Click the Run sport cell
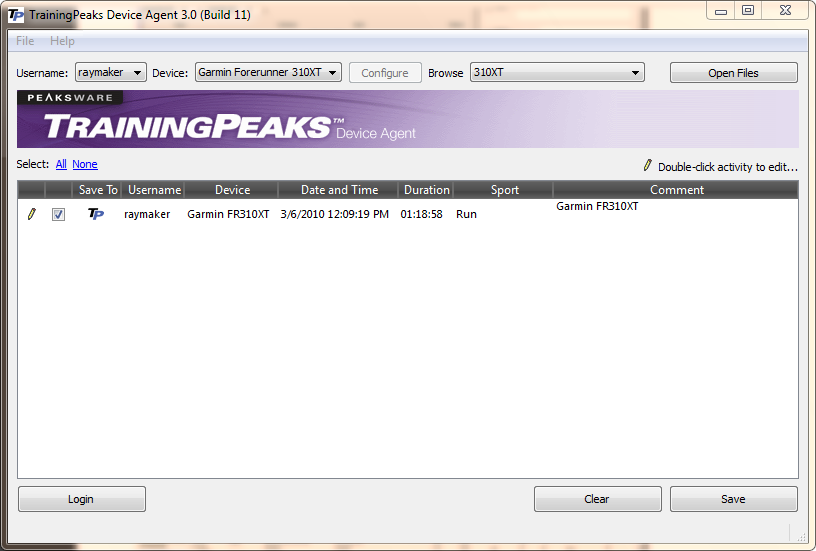 [x=466, y=214]
